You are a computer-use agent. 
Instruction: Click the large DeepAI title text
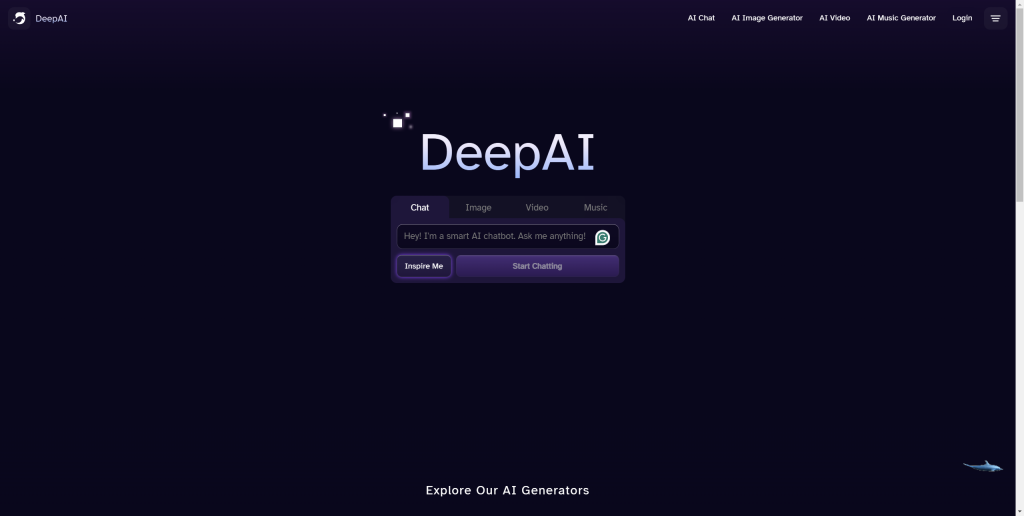tap(507, 153)
